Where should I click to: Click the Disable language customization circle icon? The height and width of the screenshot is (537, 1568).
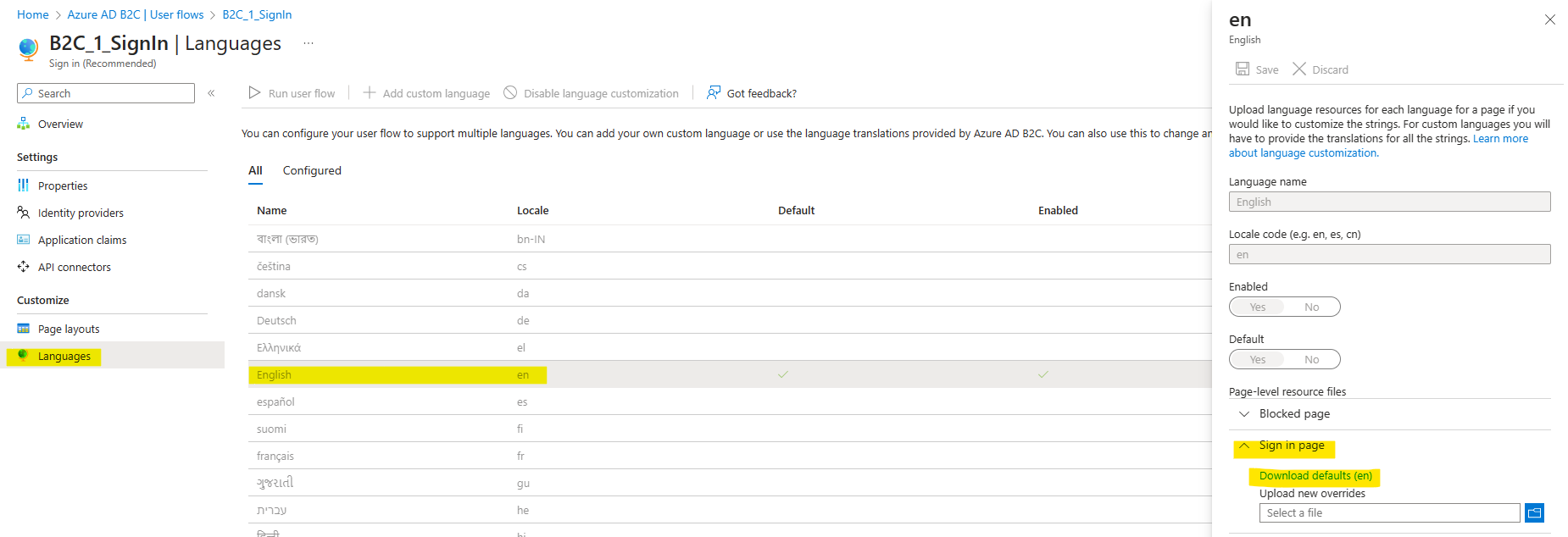[510, 92]
